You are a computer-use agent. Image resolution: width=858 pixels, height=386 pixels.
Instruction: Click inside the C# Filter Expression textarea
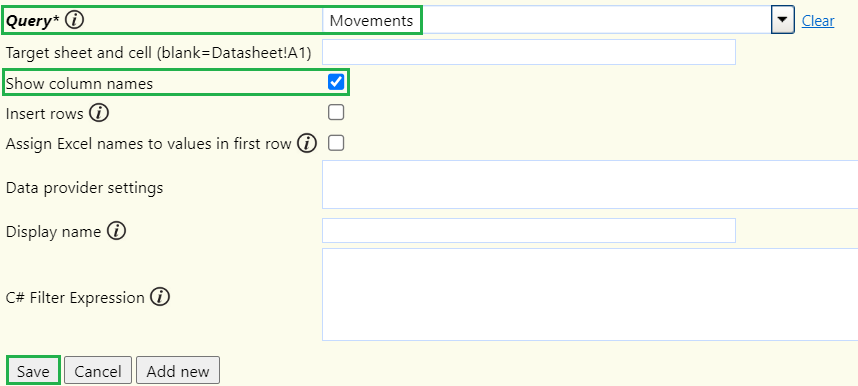(590, 295)
